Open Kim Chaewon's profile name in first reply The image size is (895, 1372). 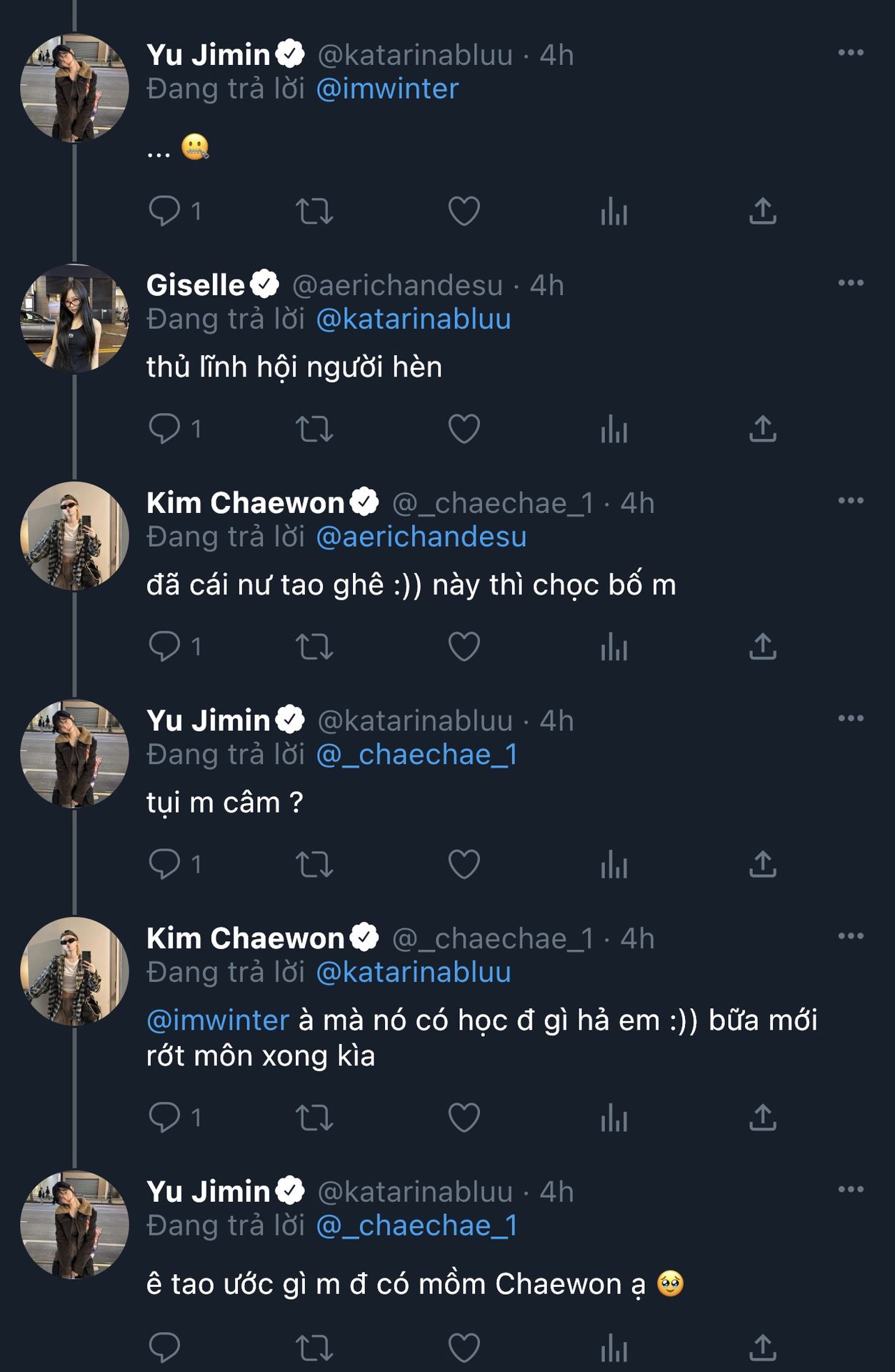tap(245, 503)
